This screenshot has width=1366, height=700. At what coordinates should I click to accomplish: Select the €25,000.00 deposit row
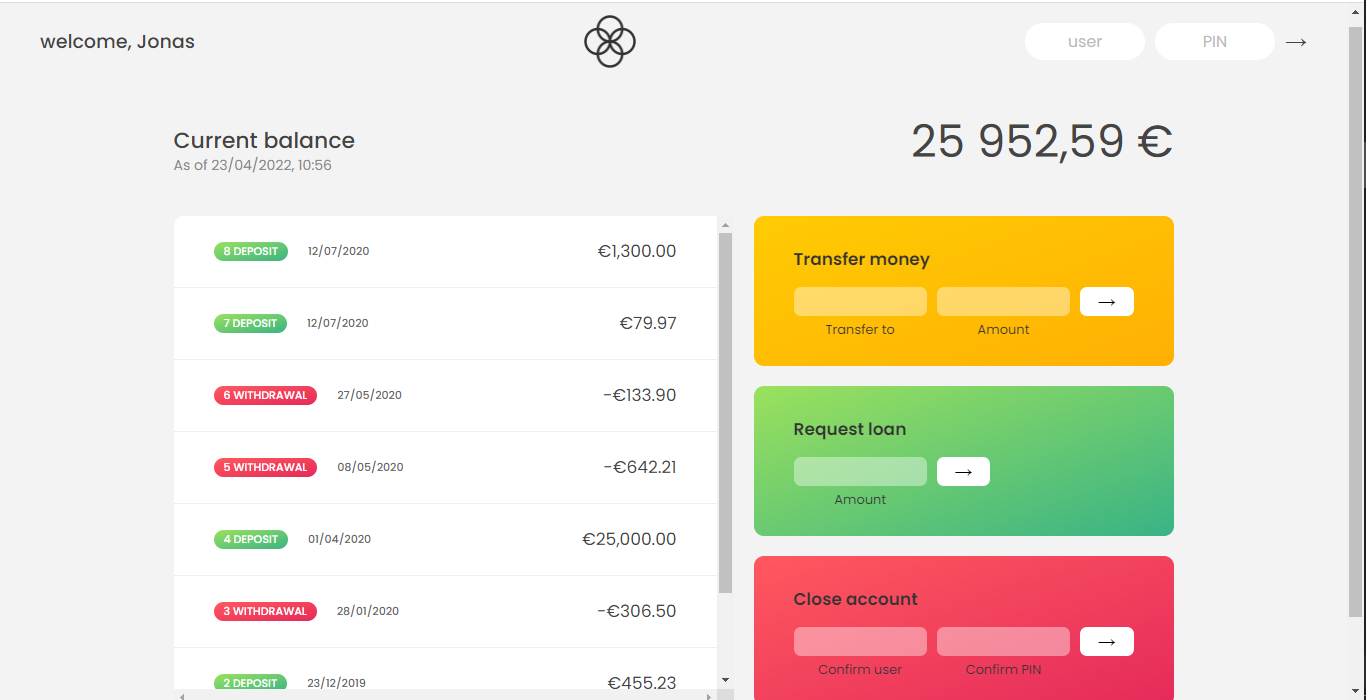coord(445,539)
